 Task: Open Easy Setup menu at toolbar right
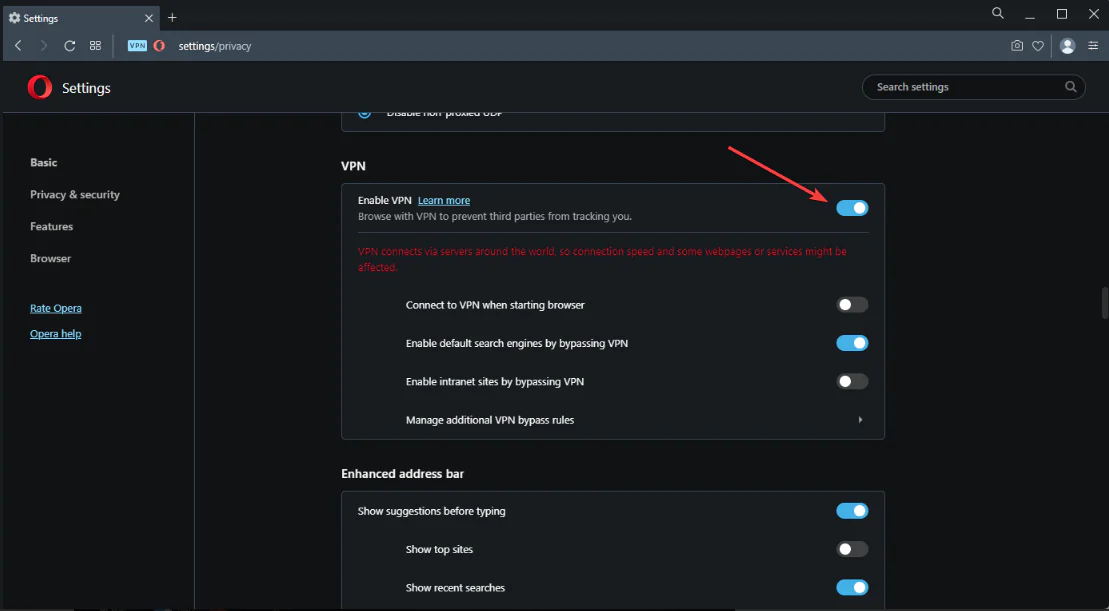click(x=1091, y=46)
